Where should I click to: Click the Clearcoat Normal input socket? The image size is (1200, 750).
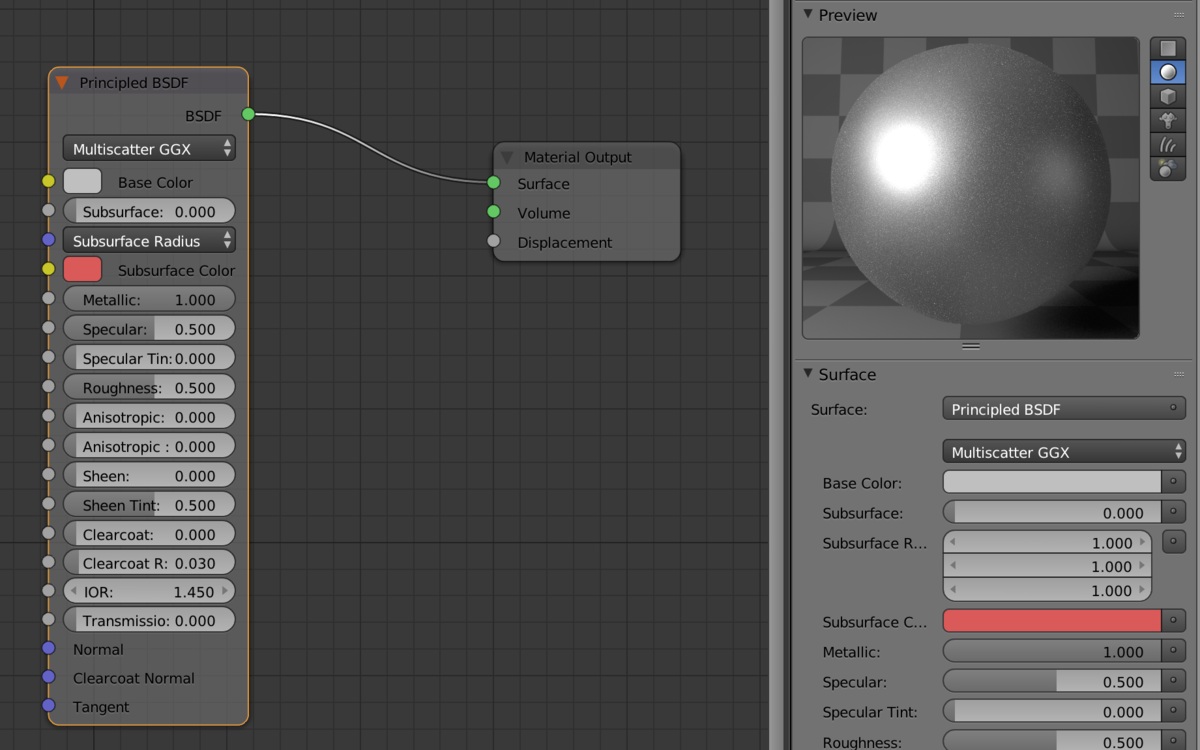coord(48,677)
